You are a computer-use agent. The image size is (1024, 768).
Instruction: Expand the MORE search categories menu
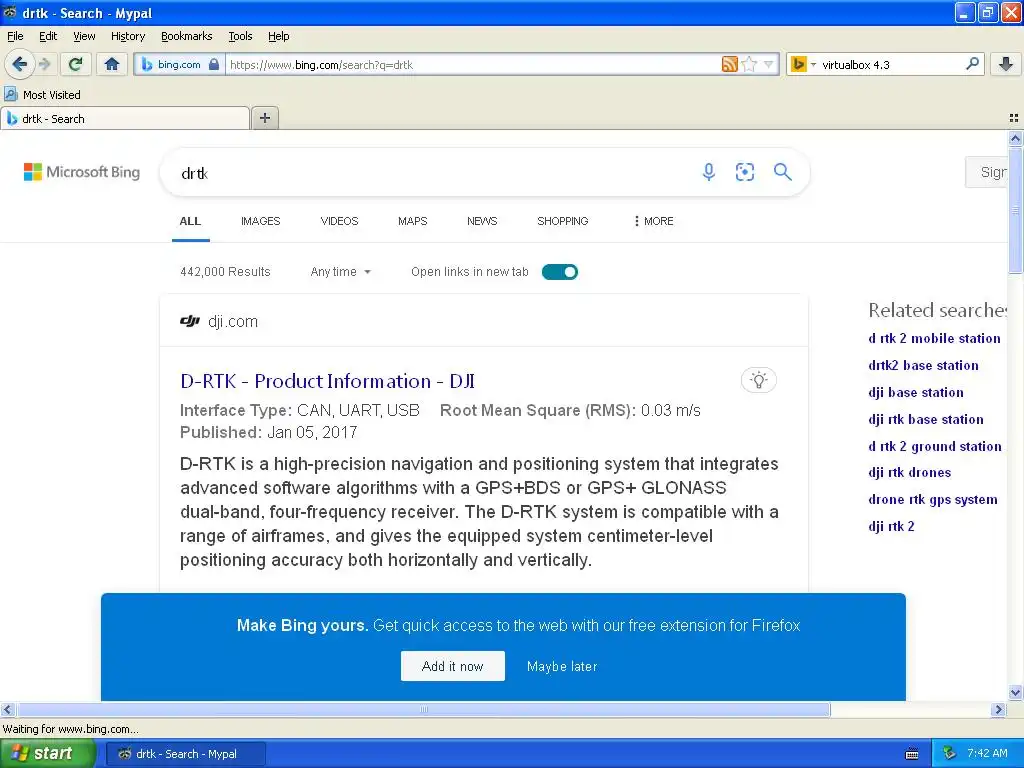[x=653, y=221]
